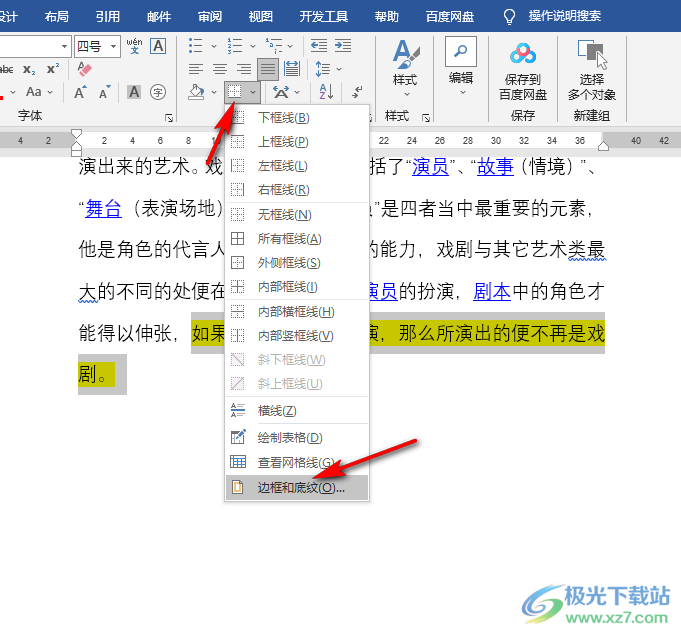The height and width of the screenshot is (634, 681).
Task: Click the phonetic guide wén icon
Action: pyautogui.click(x=134, y=46)
